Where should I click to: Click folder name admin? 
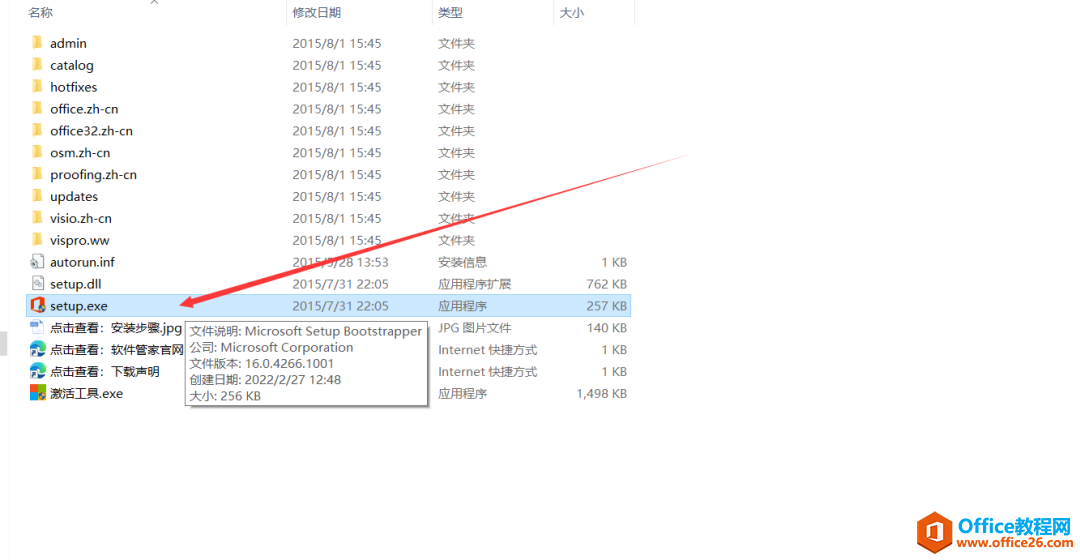[68, 43]
